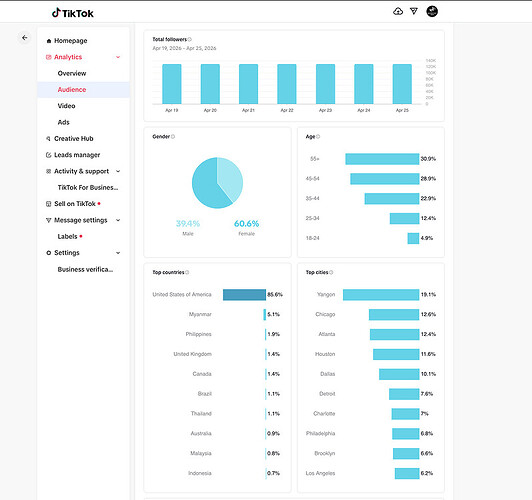This screenshot has height=500, width=532.
Task: Click the Leads manager icon
Action: coord(49,155)
